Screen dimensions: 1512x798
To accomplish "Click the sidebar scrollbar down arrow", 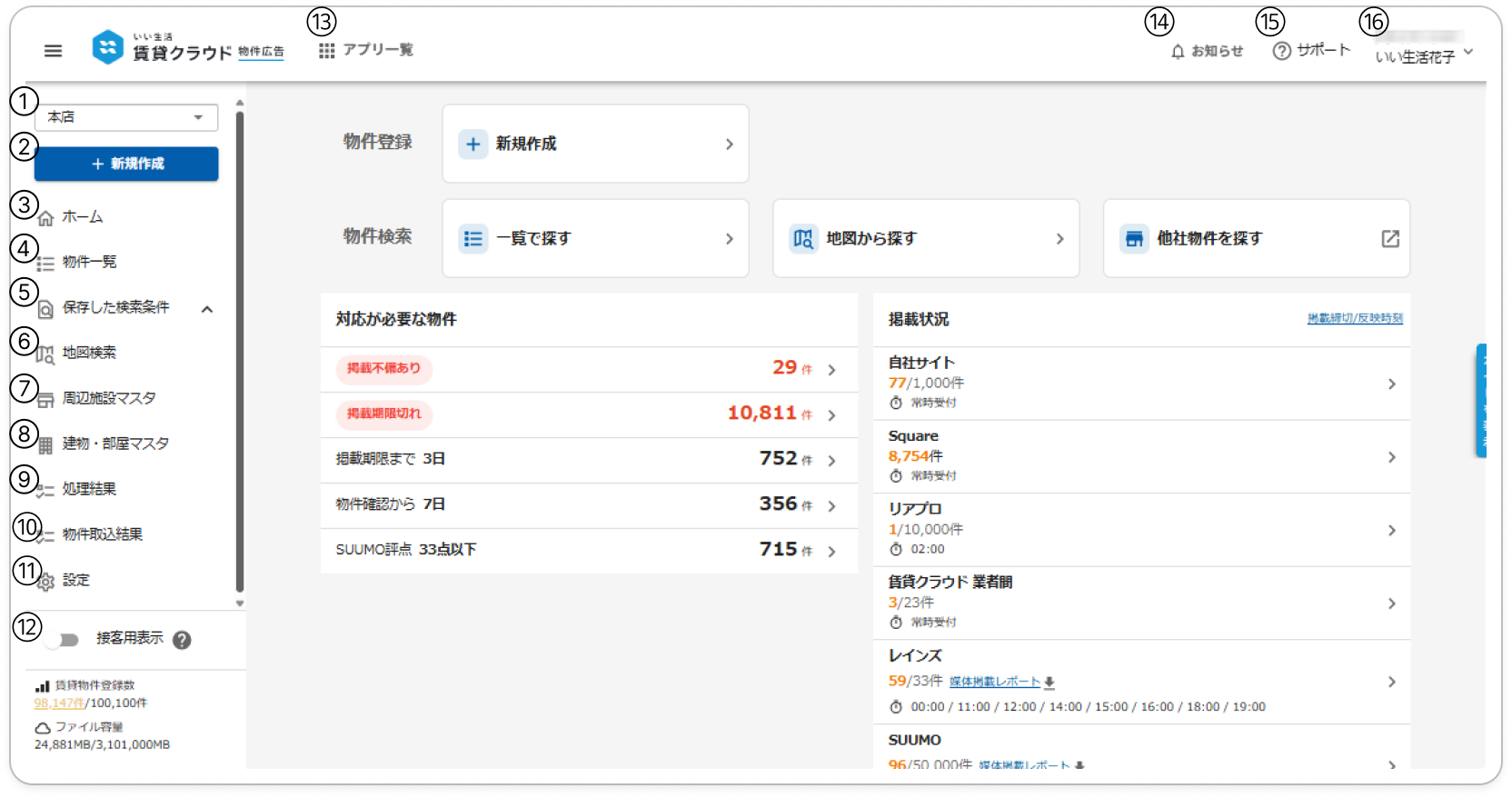I will [240, 603].
